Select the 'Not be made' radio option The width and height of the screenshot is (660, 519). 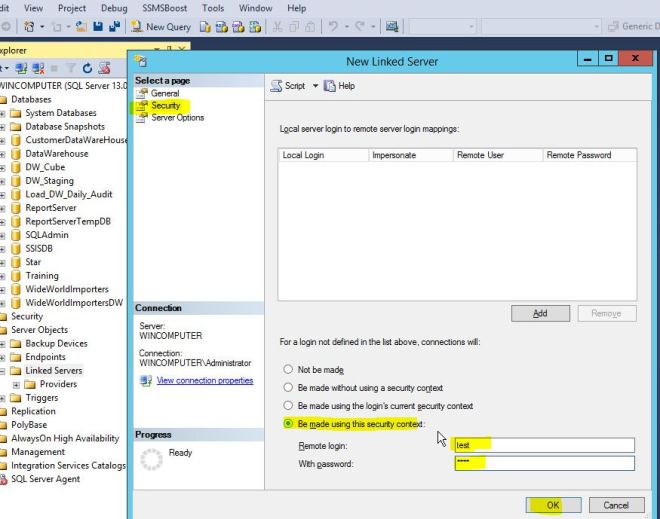287,370
